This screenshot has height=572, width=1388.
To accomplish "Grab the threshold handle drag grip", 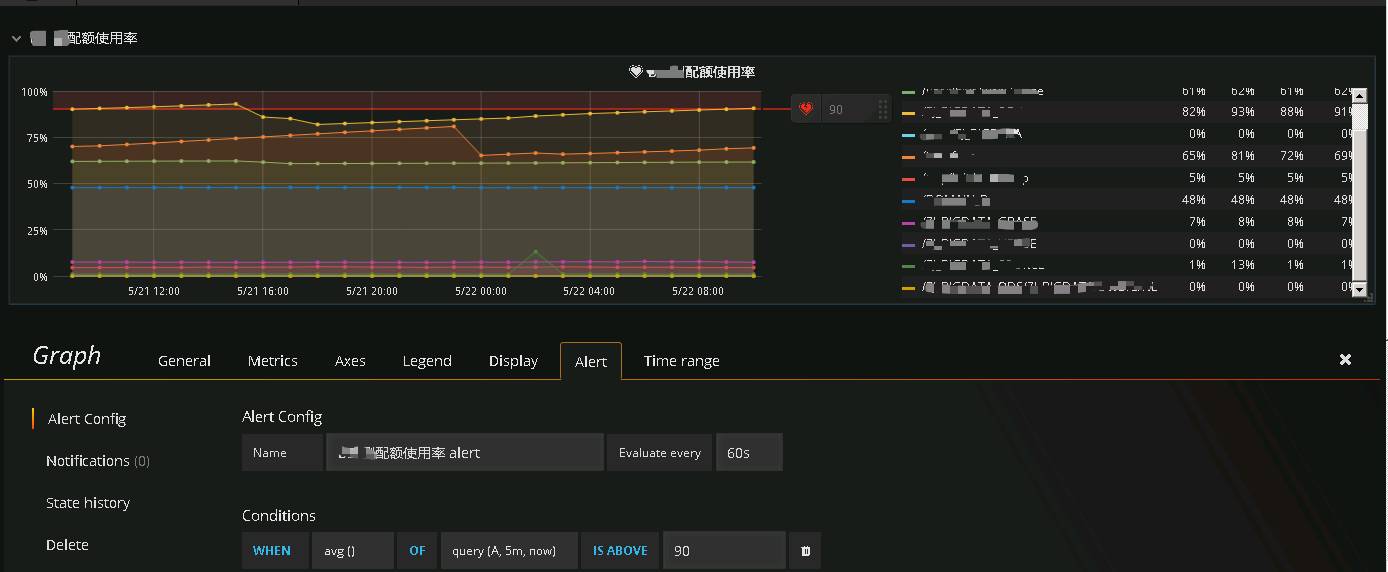I will (x=882, y=109).
